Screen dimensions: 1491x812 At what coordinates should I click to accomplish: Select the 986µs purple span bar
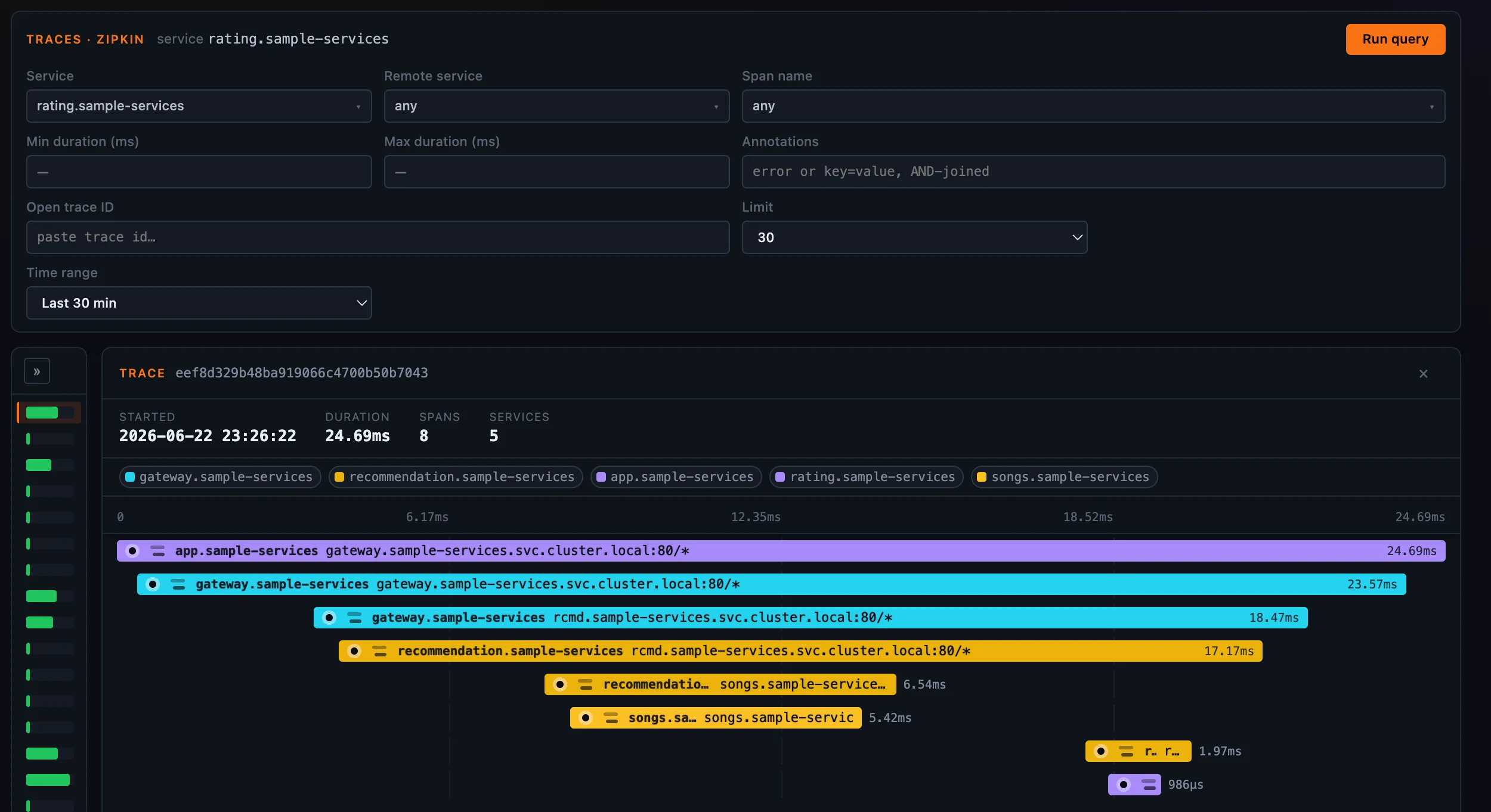pos(1134,785)
